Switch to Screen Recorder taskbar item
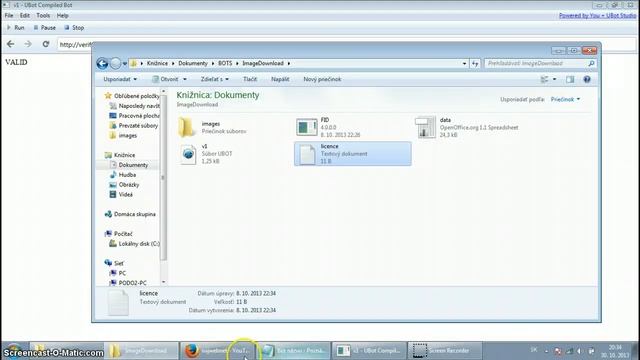640x360 pixels. (x=445, y=351)
